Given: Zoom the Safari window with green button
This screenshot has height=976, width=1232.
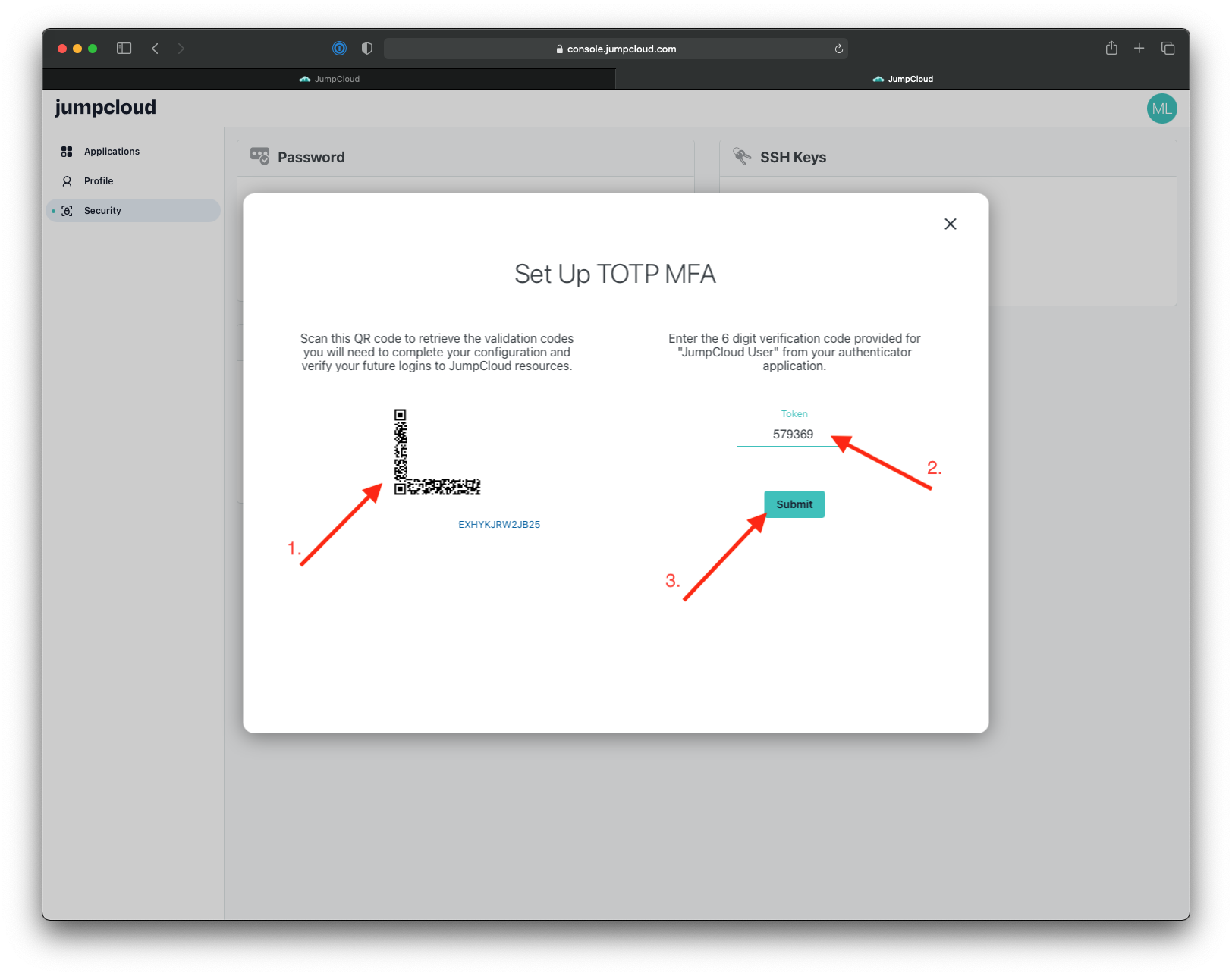Looking at the screenshot, I should coord(93,49).
